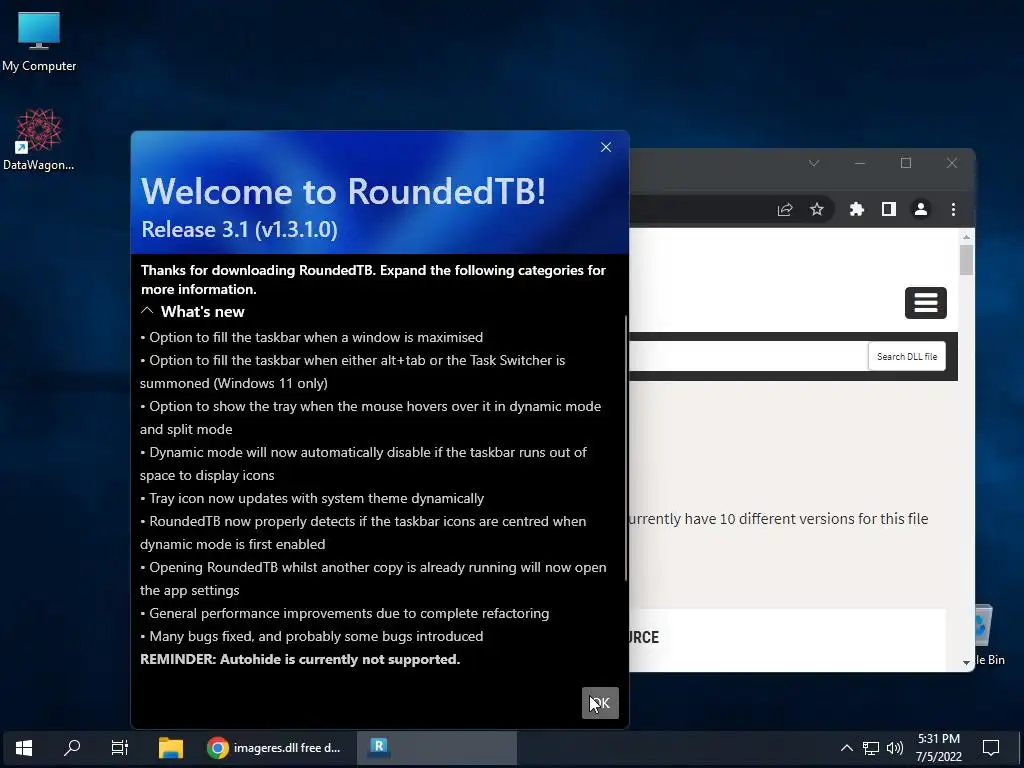The width and height of the screenshot is (1024, 768).
Task: Open the Windows Start menu
Action: coord(24,748)
